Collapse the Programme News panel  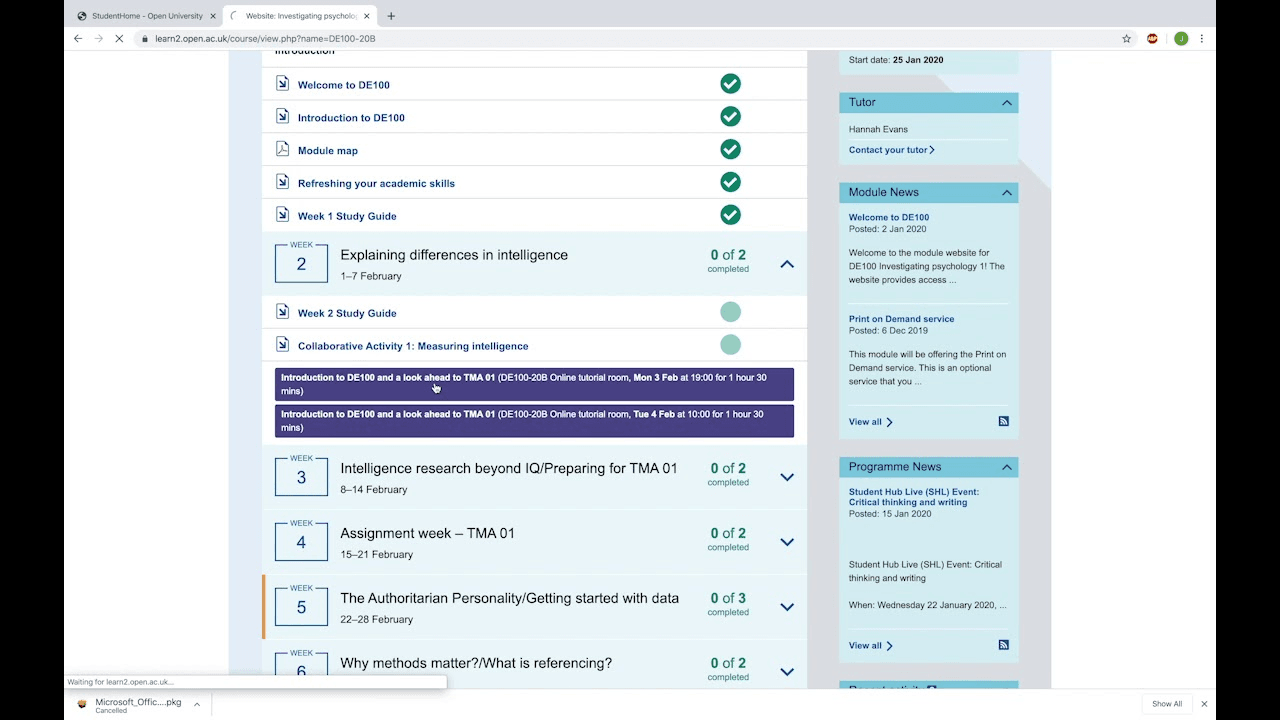point(1007,467)
